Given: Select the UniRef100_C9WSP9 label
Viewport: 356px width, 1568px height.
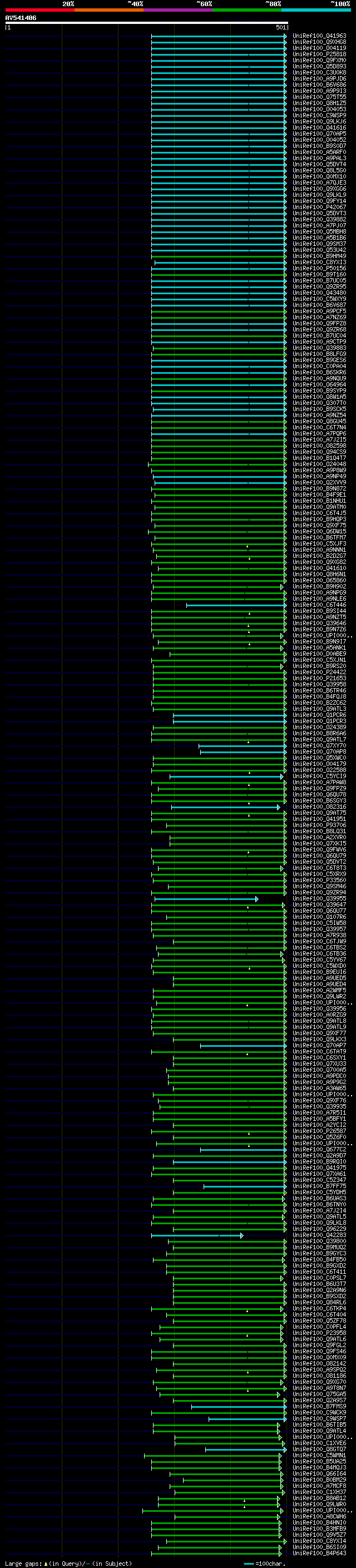Looking at the screenshot, I should [x=319, y=115].
